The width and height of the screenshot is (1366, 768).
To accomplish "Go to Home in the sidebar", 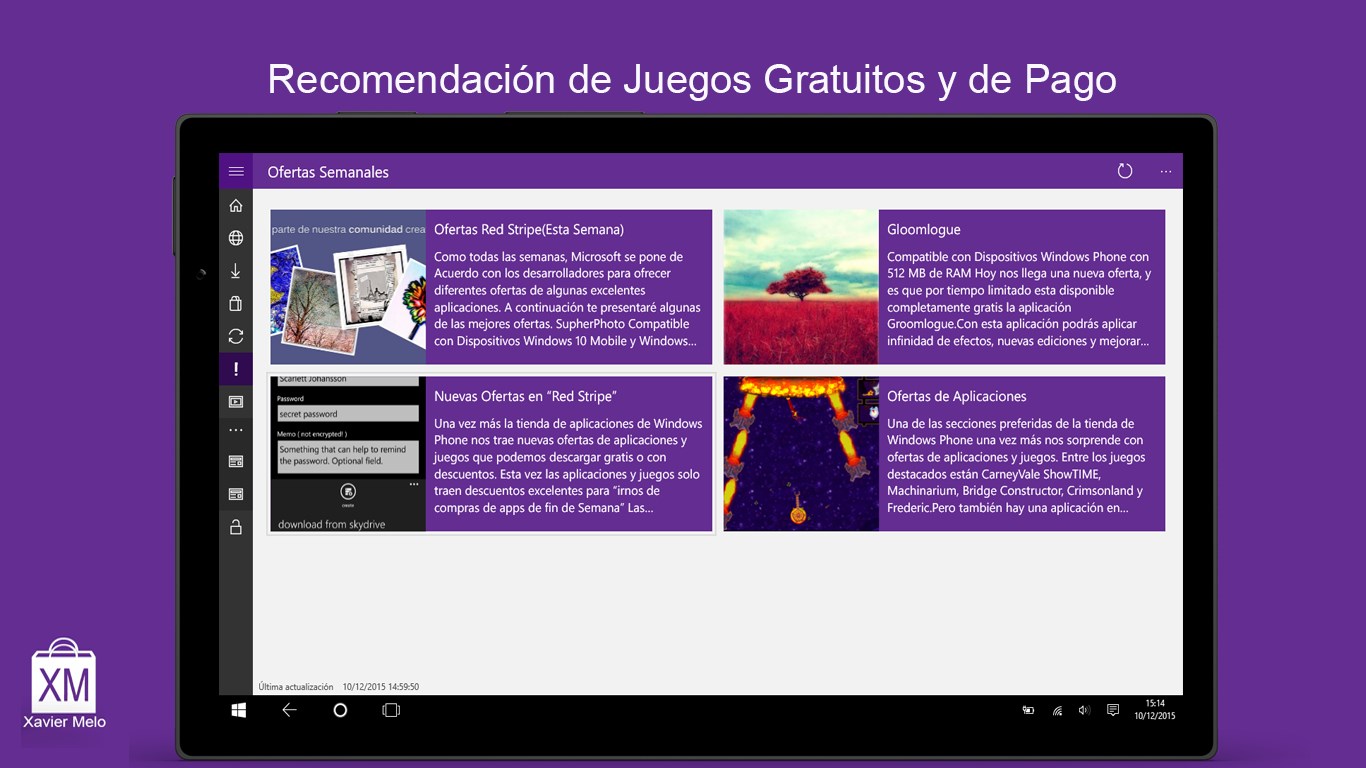I will pyautogui.click(x=236, y=206).
